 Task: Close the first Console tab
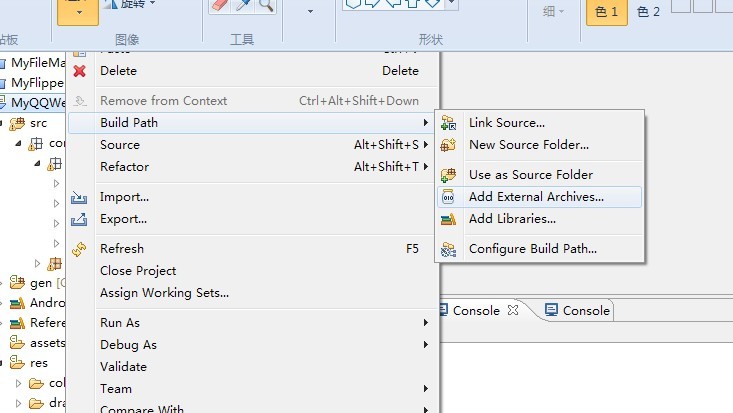(513, 310)
